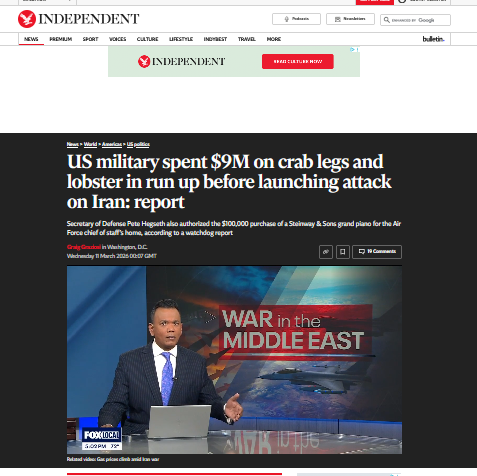Go to the IndyBest section
The image size is (477, 476).
pyautogui.click(x=215, y=39)
